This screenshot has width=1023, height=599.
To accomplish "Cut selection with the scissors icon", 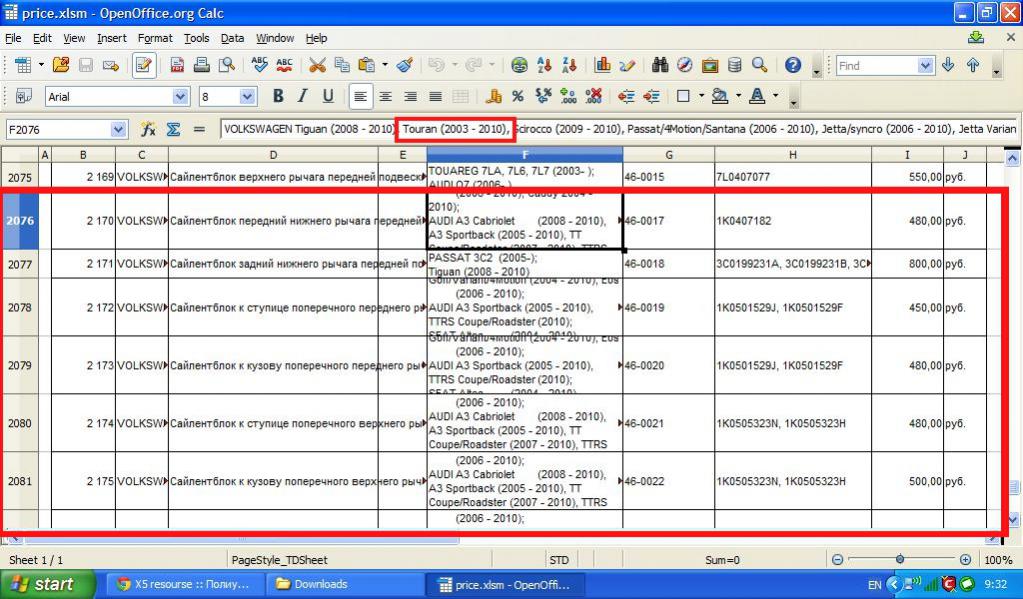I will 317,65.
